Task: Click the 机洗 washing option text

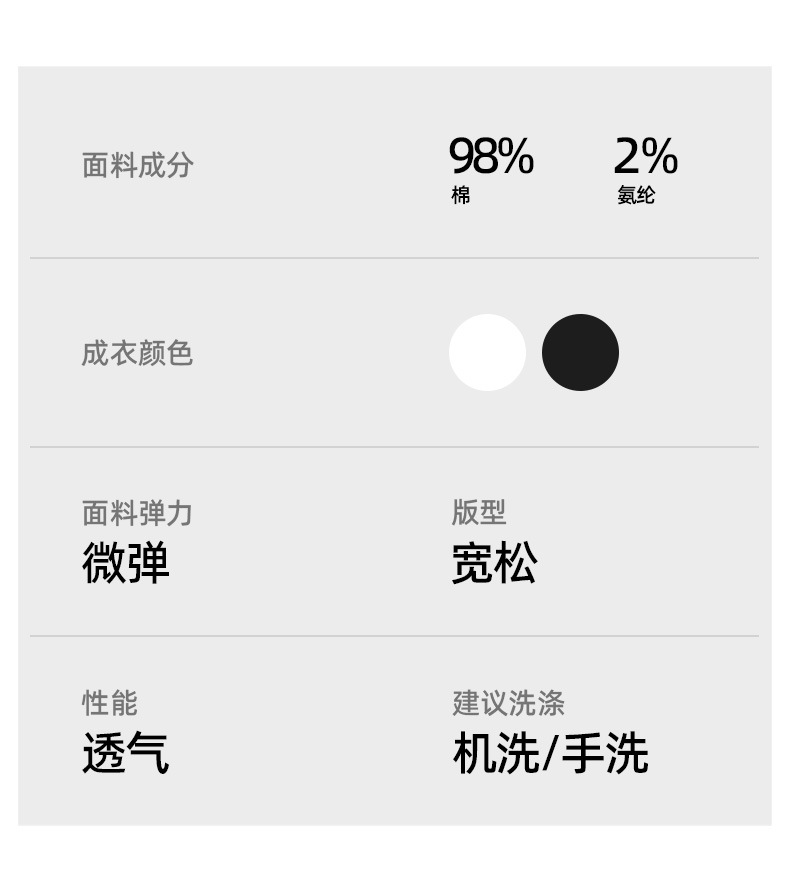Action: 495,753
